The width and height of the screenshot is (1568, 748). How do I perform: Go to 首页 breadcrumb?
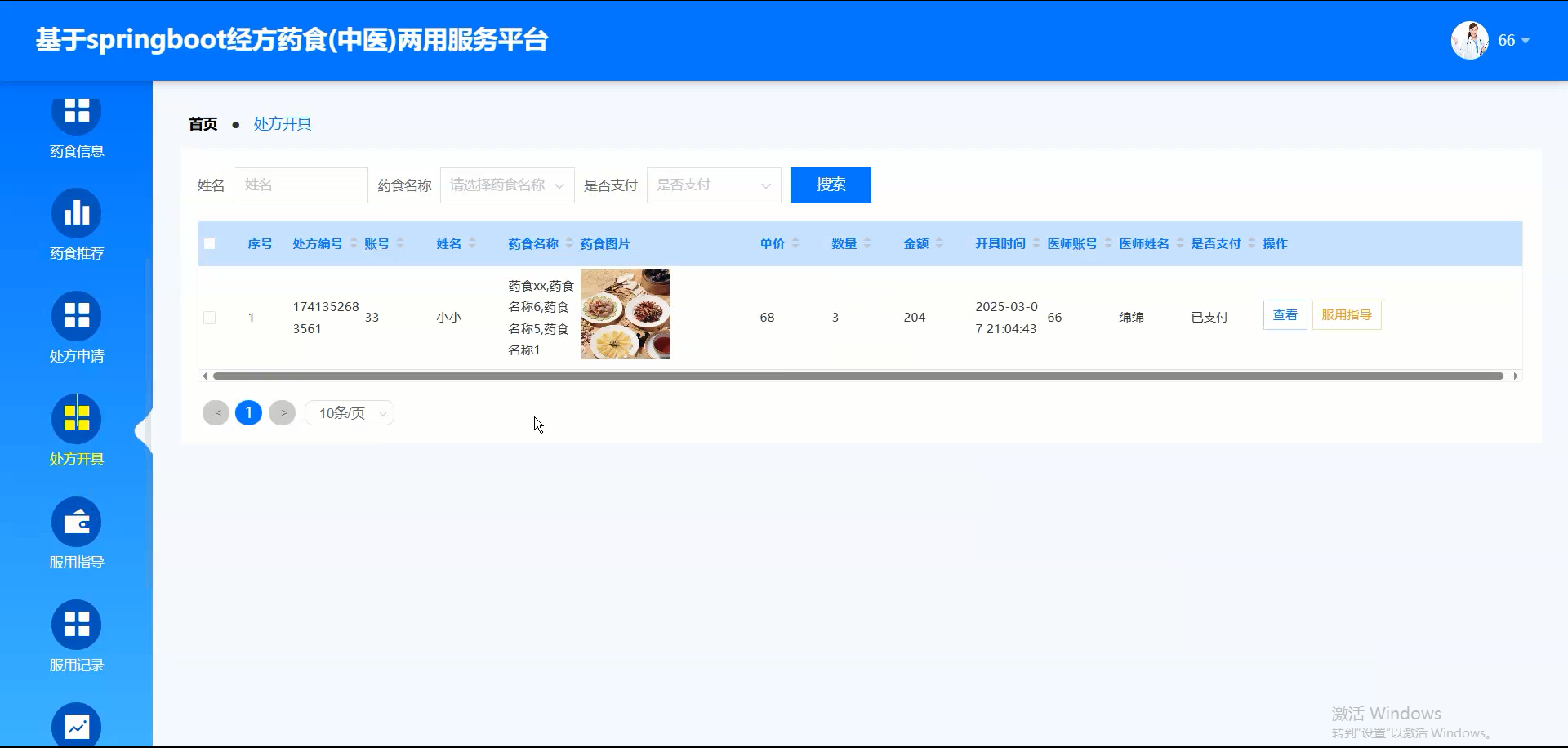[203, 123]
